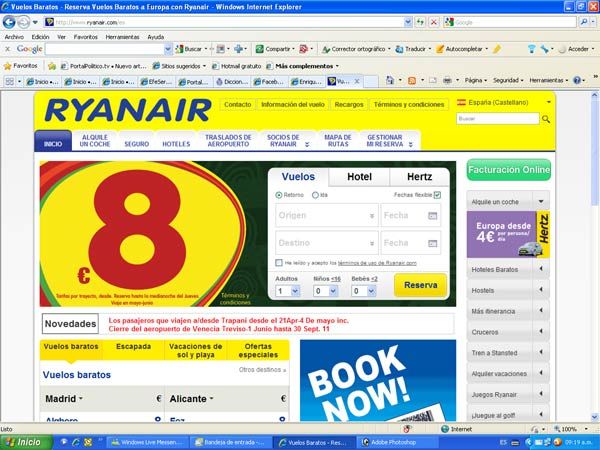Screen dimensions: 600x450
Task: Click the Ryanair site search magnifier icon
Action: click(x=546, y=119)
